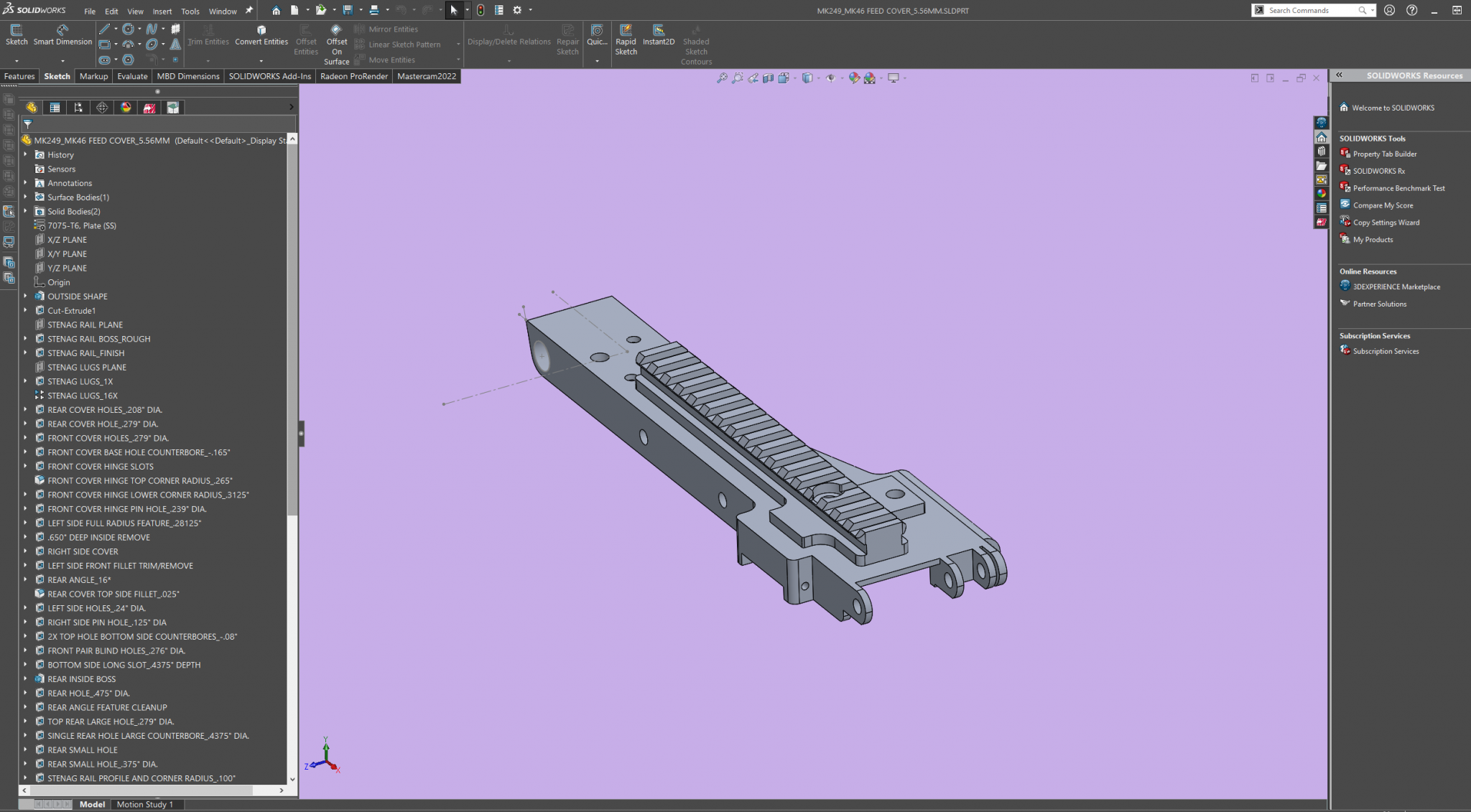Open the Line tool dropdown arrow
This screenshot has width=1471, height=812.
116,29
